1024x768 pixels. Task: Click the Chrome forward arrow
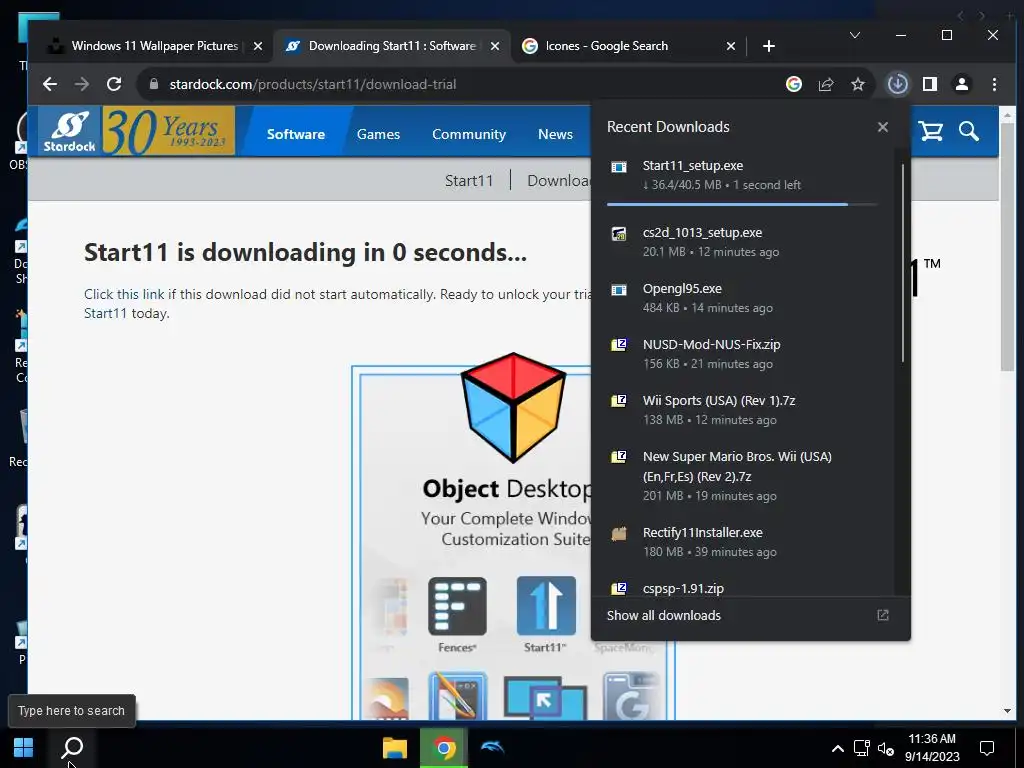(x=82, y=84)
